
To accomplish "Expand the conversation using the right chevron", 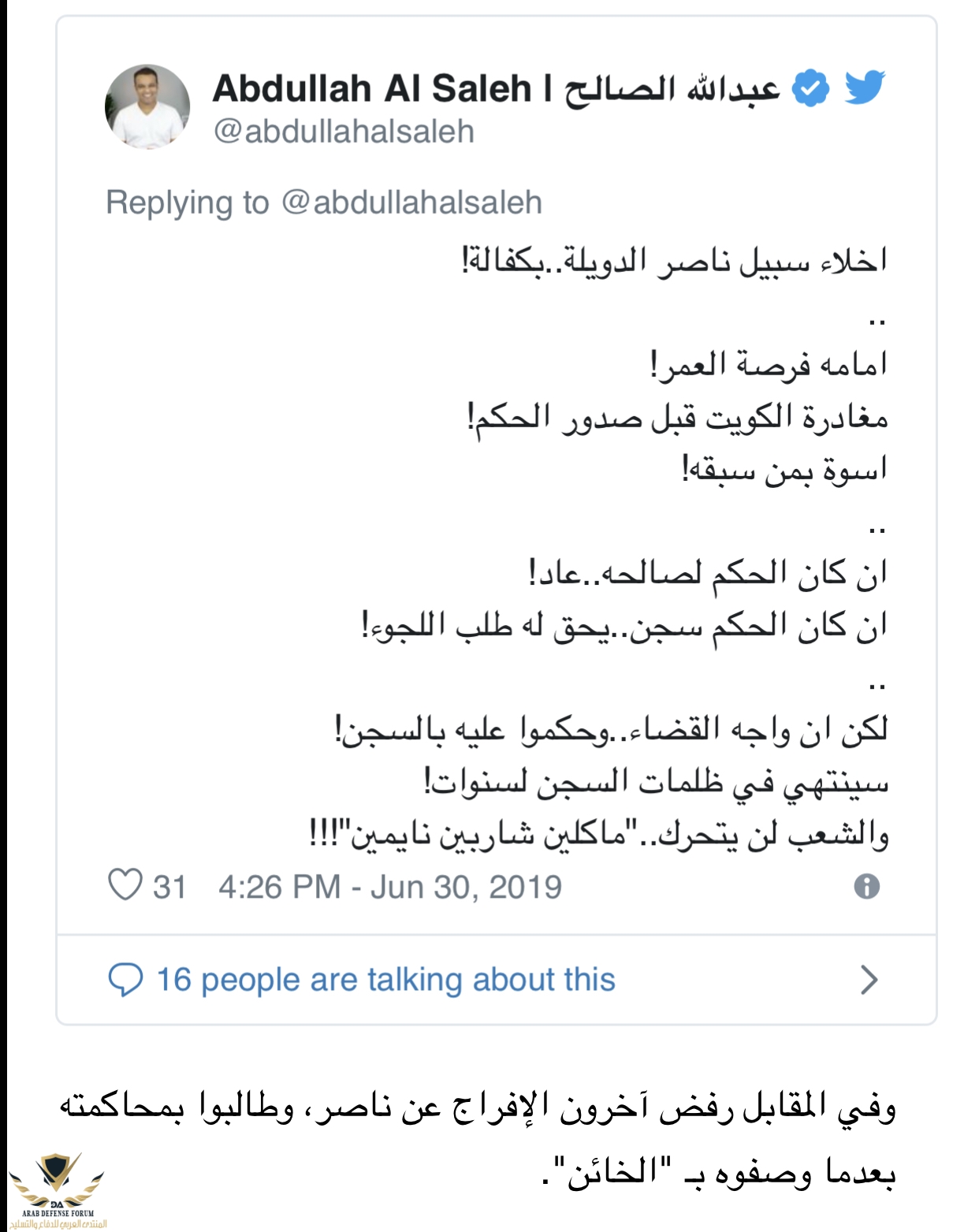I will 869,980.
